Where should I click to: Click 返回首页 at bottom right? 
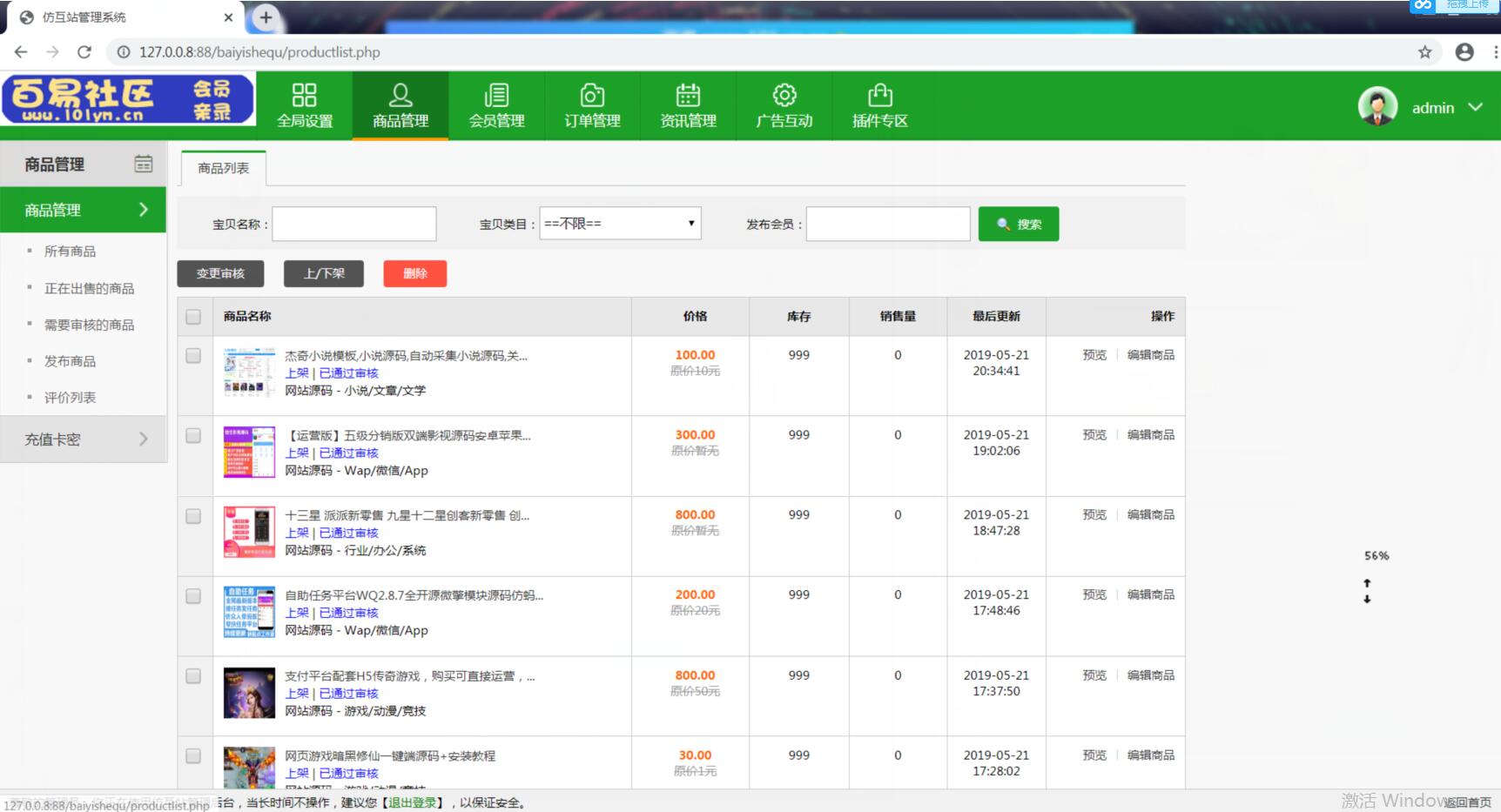1468,802
